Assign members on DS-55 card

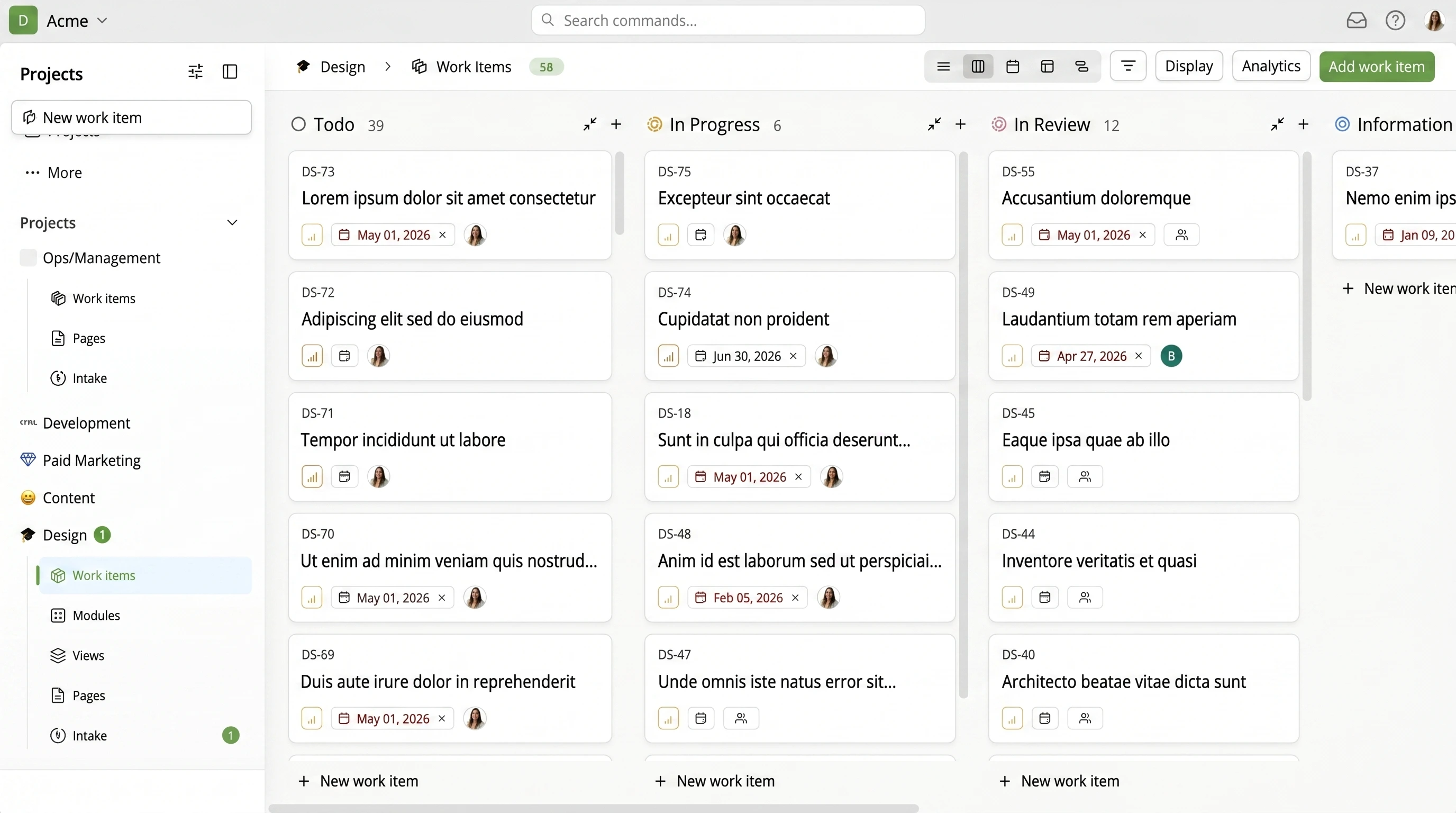coord(1181,235)
